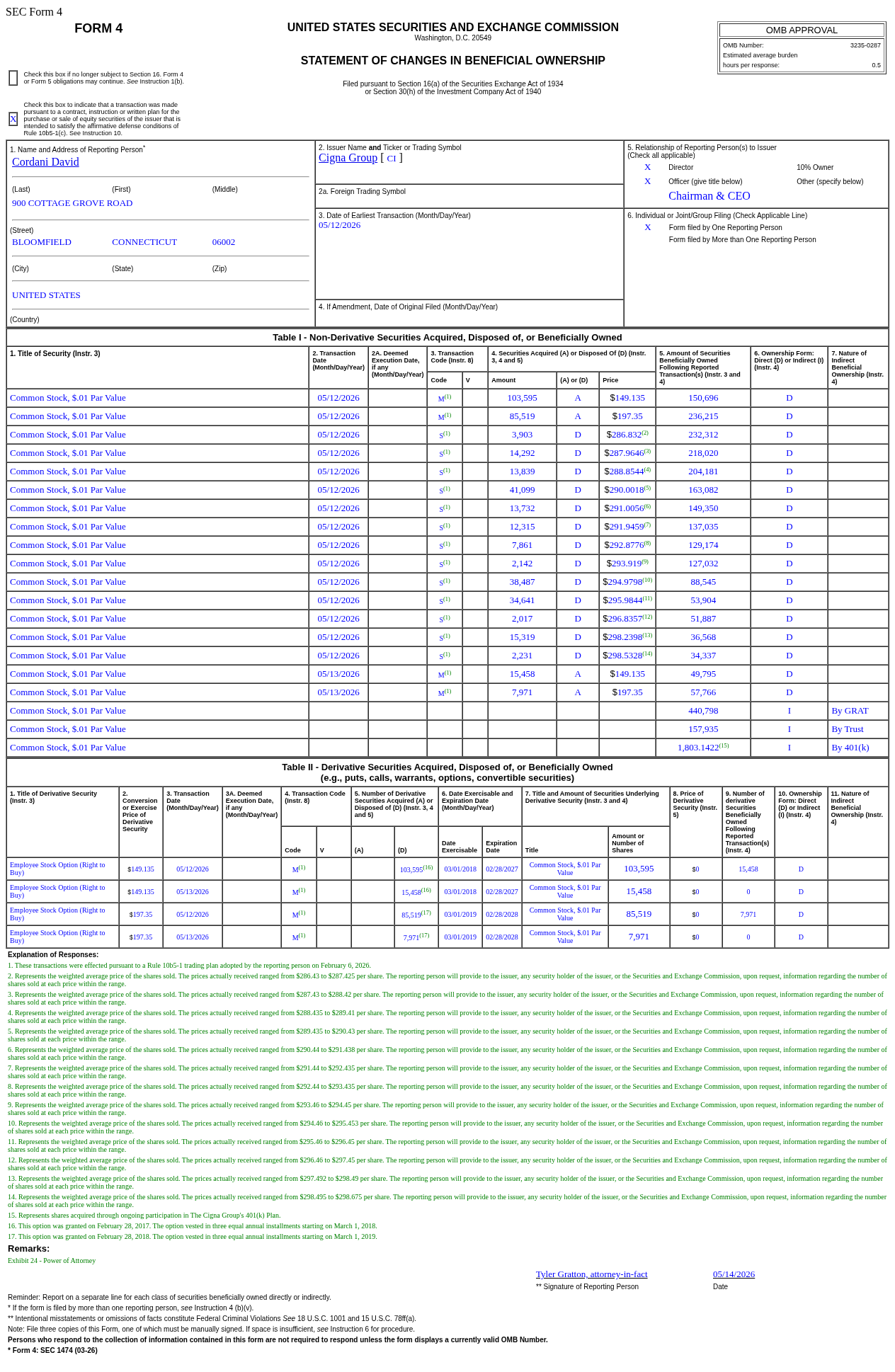This screenshot has width=895, height=1372.
Task: Click the price $287.9646 cell
Action: pyautogui.click(x=627, y=453)
